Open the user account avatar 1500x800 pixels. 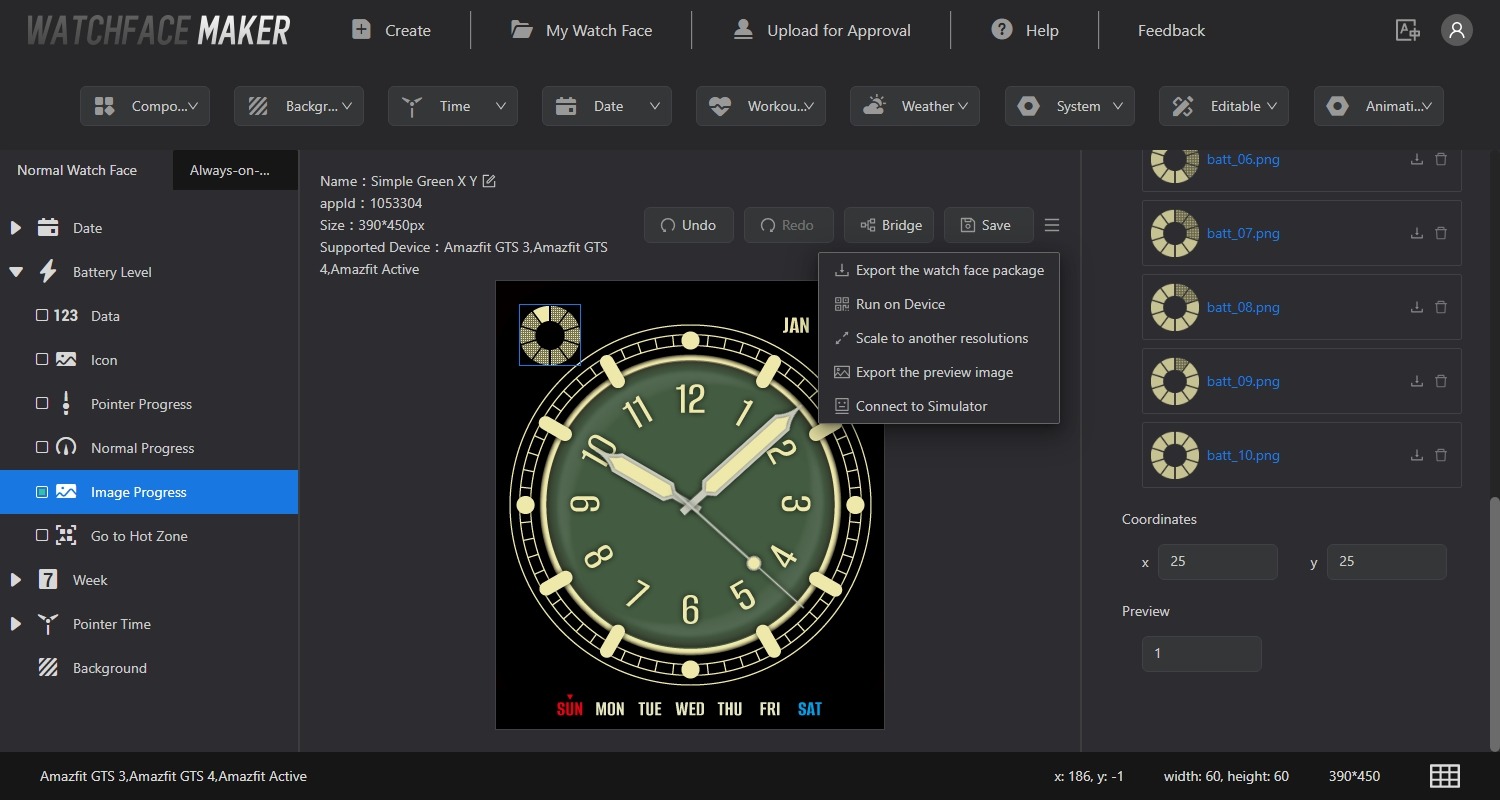pyautogui.click(x=1456, y=30)
